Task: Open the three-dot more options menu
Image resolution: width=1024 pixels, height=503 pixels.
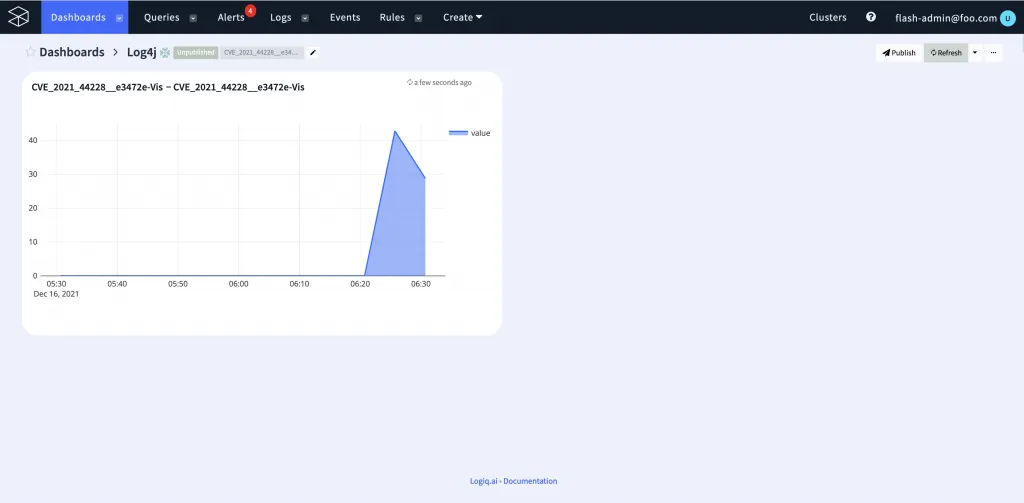Action: (993, 53)
